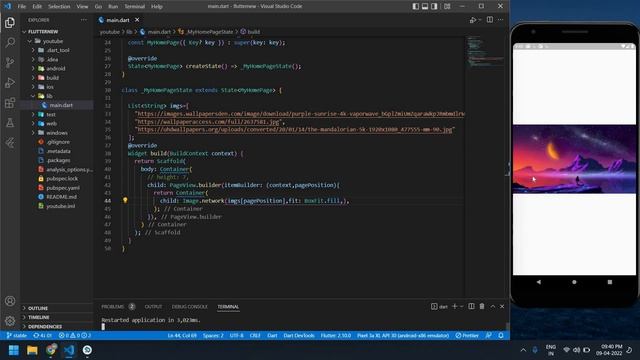Image resolution: width=640 pixels, height=360 pixels.
Task: Click the feedback icon in status bar
Action: click(x=489, y=335)
